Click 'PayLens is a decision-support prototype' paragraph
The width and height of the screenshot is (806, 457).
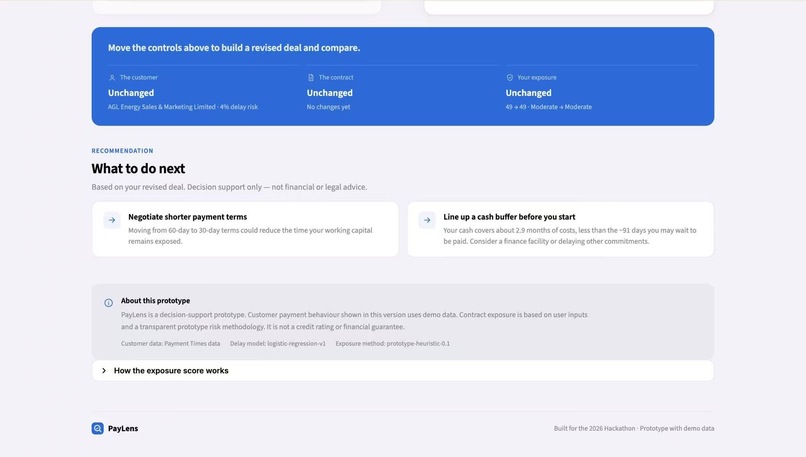354,321
